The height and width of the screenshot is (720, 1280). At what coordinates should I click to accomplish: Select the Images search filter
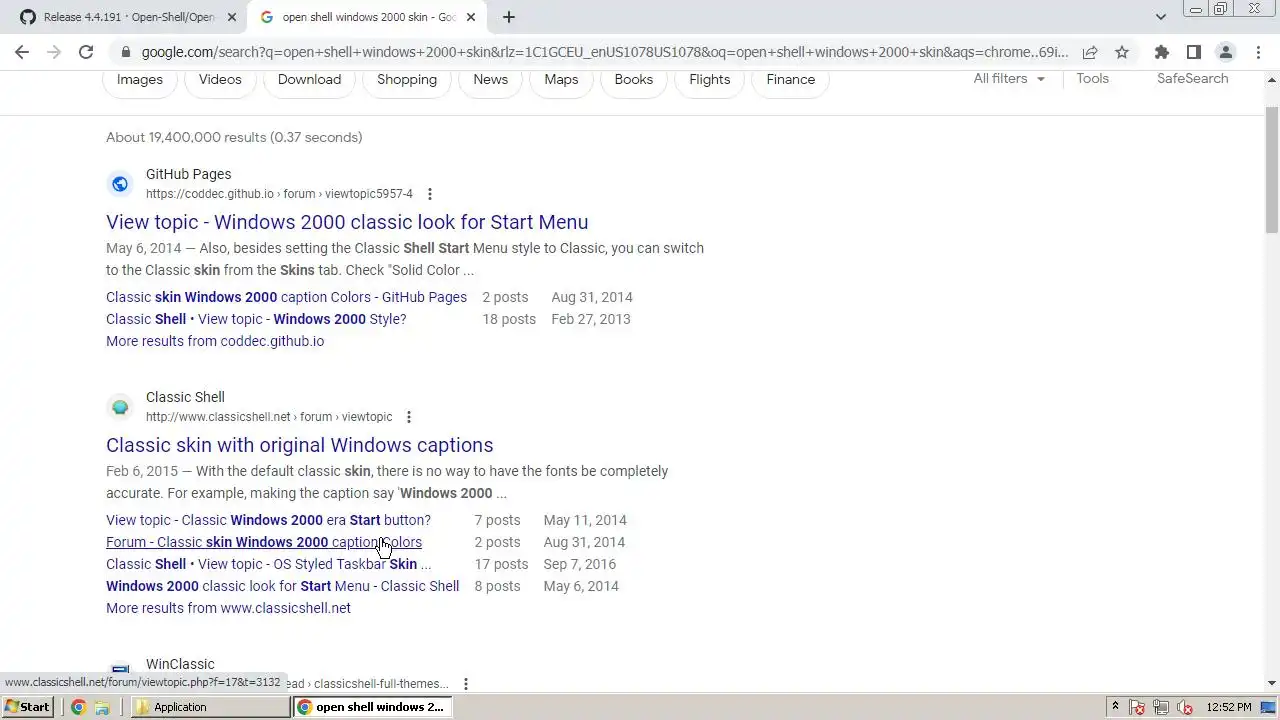(140, 79)
